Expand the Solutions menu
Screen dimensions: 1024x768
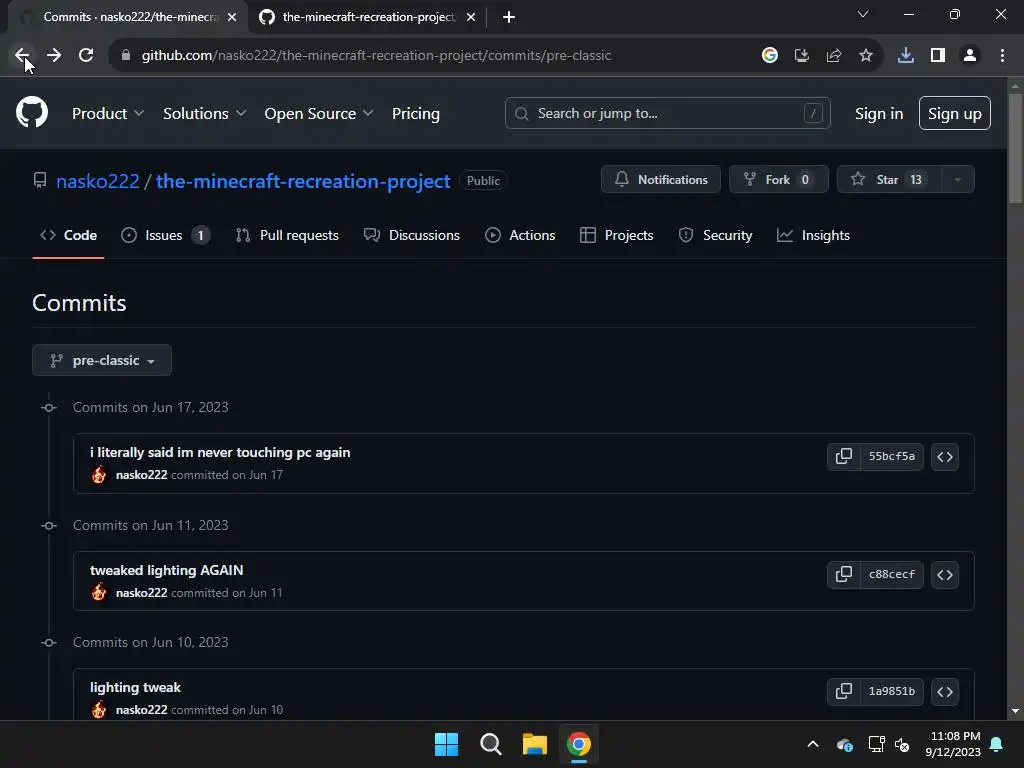click(x=204, y=114)
